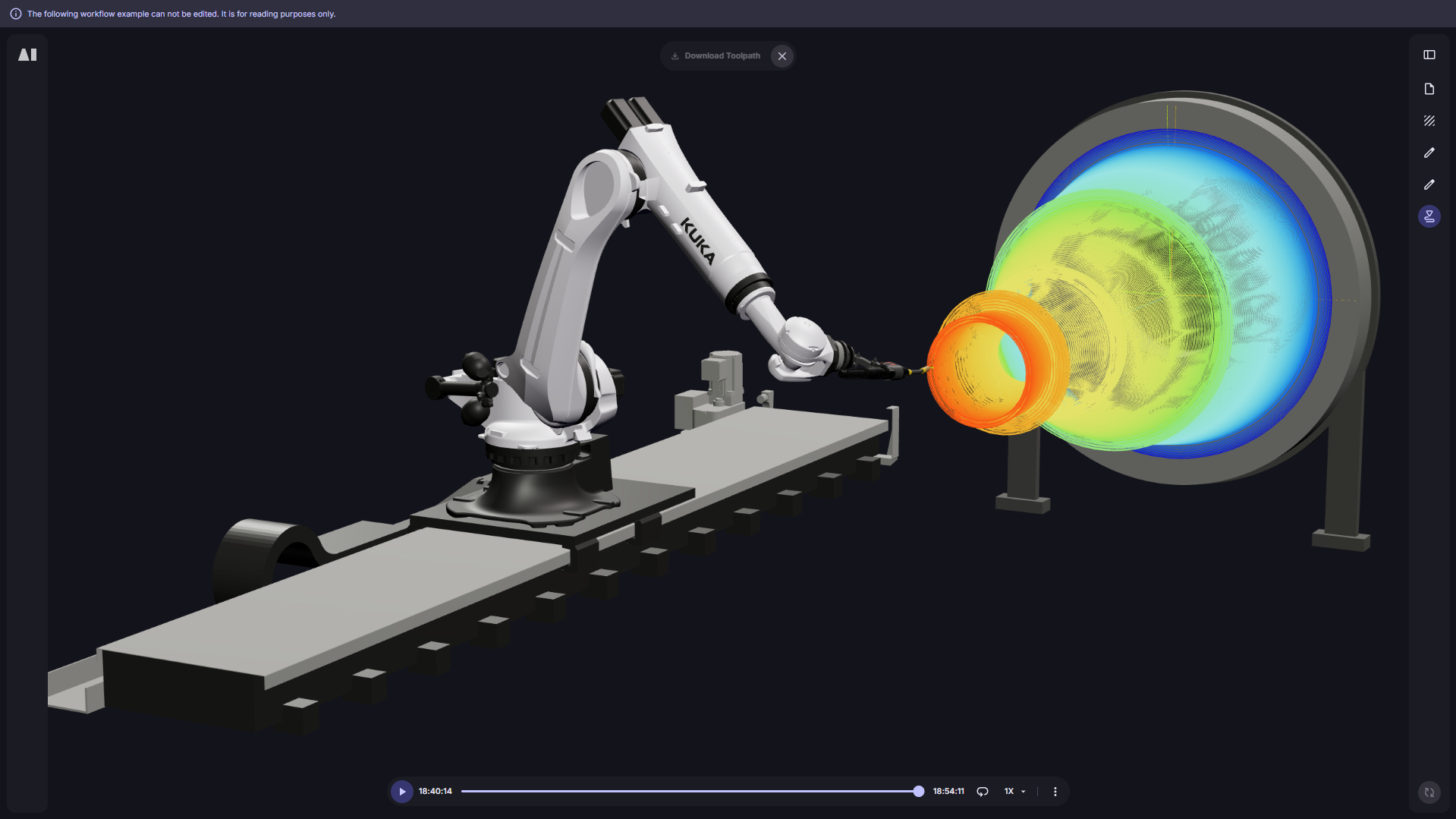
Task: Click the current time label 18:40:14
Action: [435, 791]
